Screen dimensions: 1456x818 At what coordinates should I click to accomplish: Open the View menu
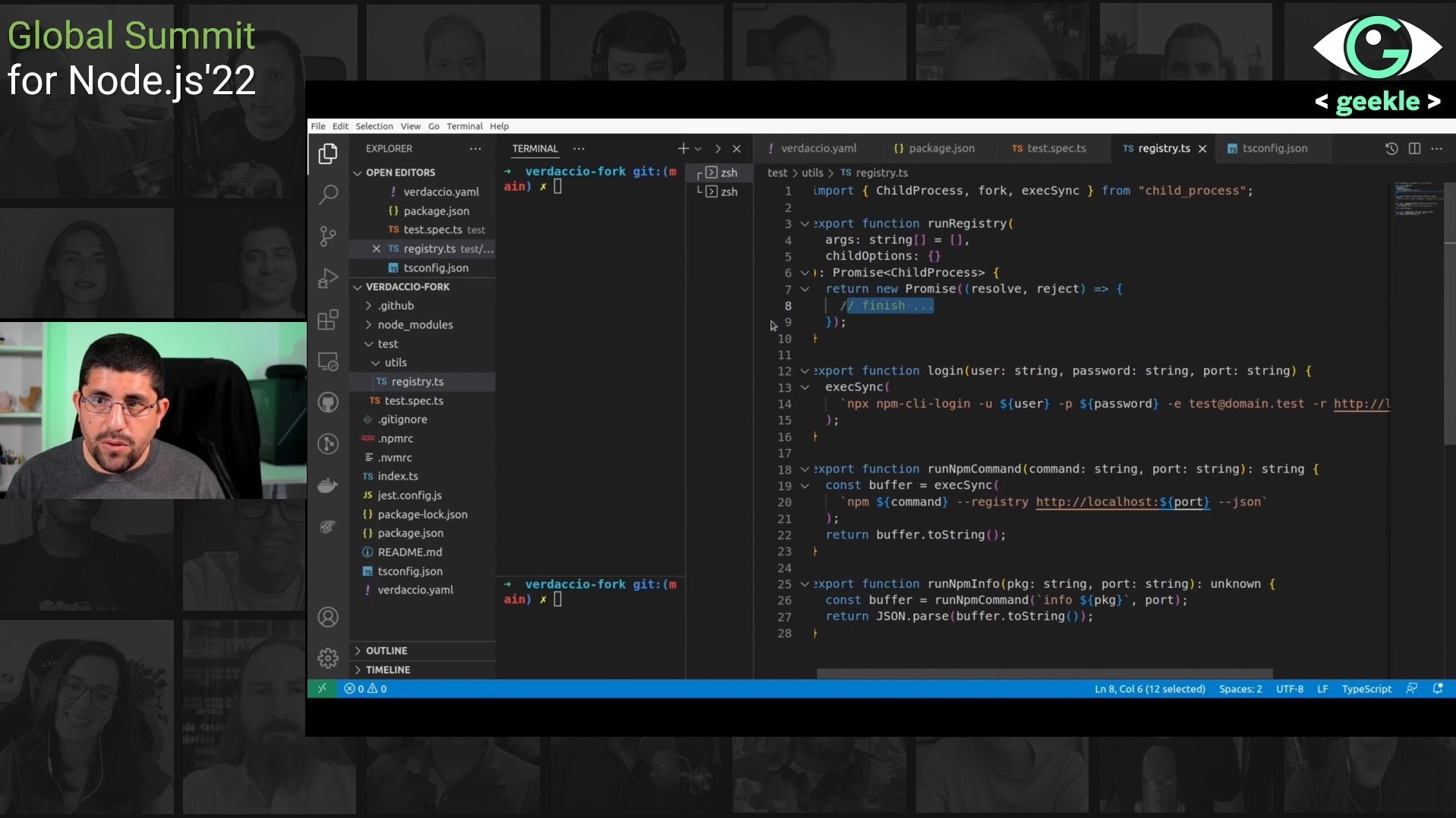(x=411, y=126)
